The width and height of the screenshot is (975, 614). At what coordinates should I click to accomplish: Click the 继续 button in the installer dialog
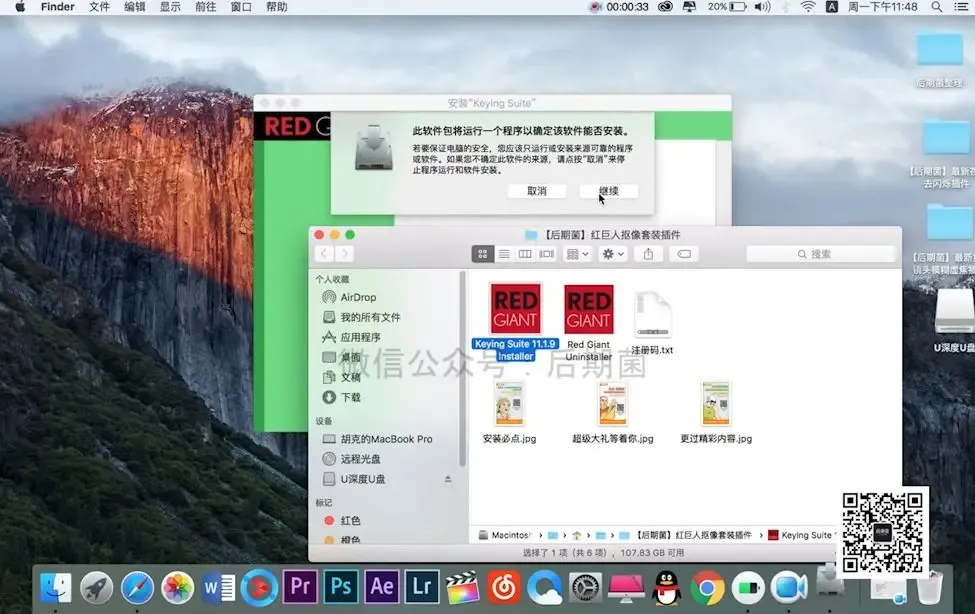coord(608,191)
